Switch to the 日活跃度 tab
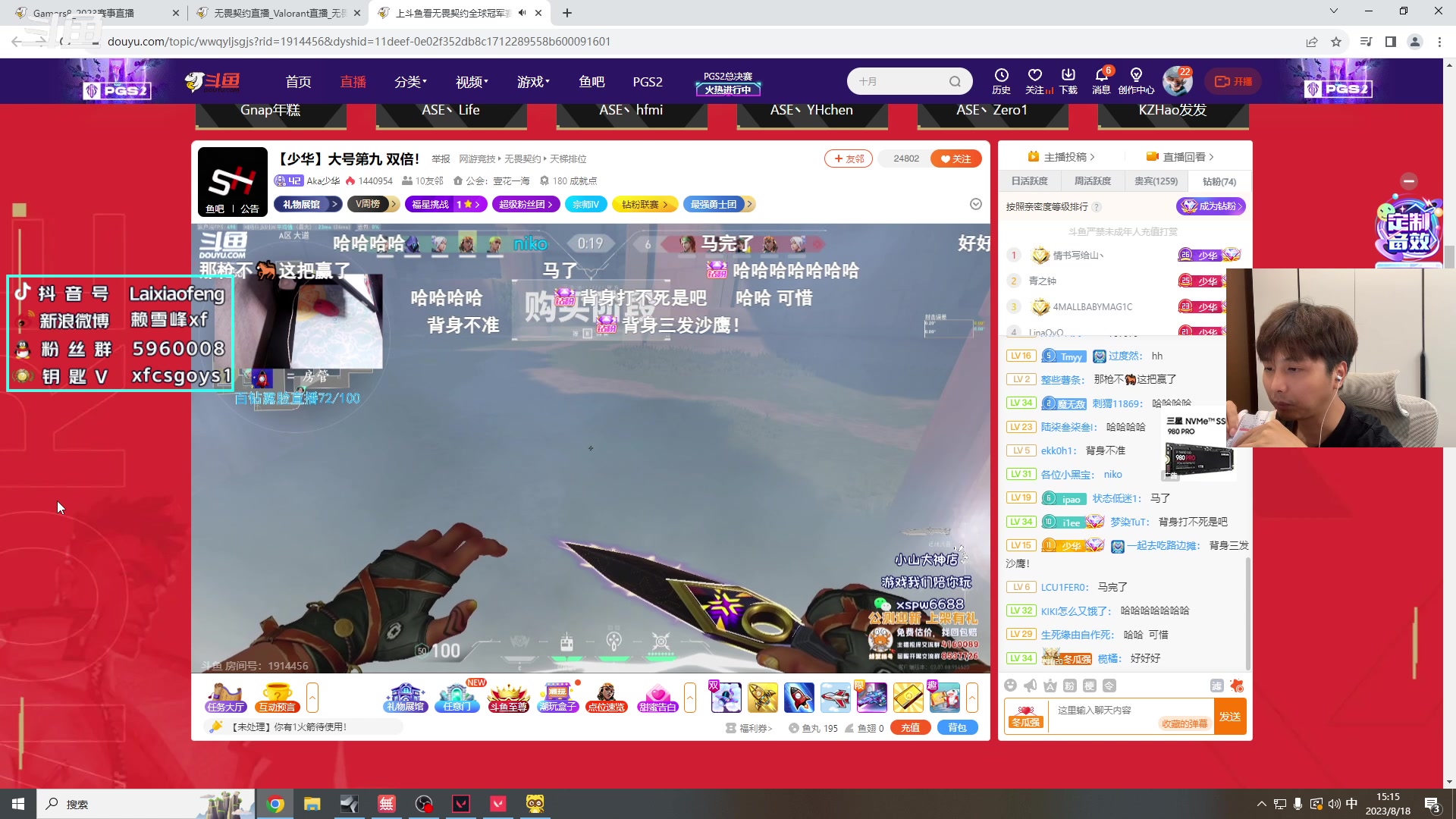This screenshot has height=819, width=1456. pyautogui.click(x=1029, y=181)
